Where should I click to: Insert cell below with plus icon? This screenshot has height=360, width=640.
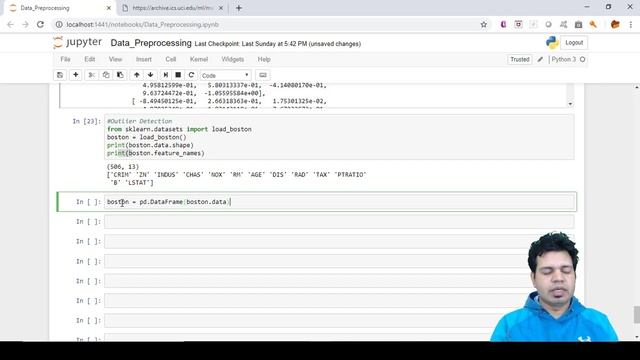click(76, 75)
